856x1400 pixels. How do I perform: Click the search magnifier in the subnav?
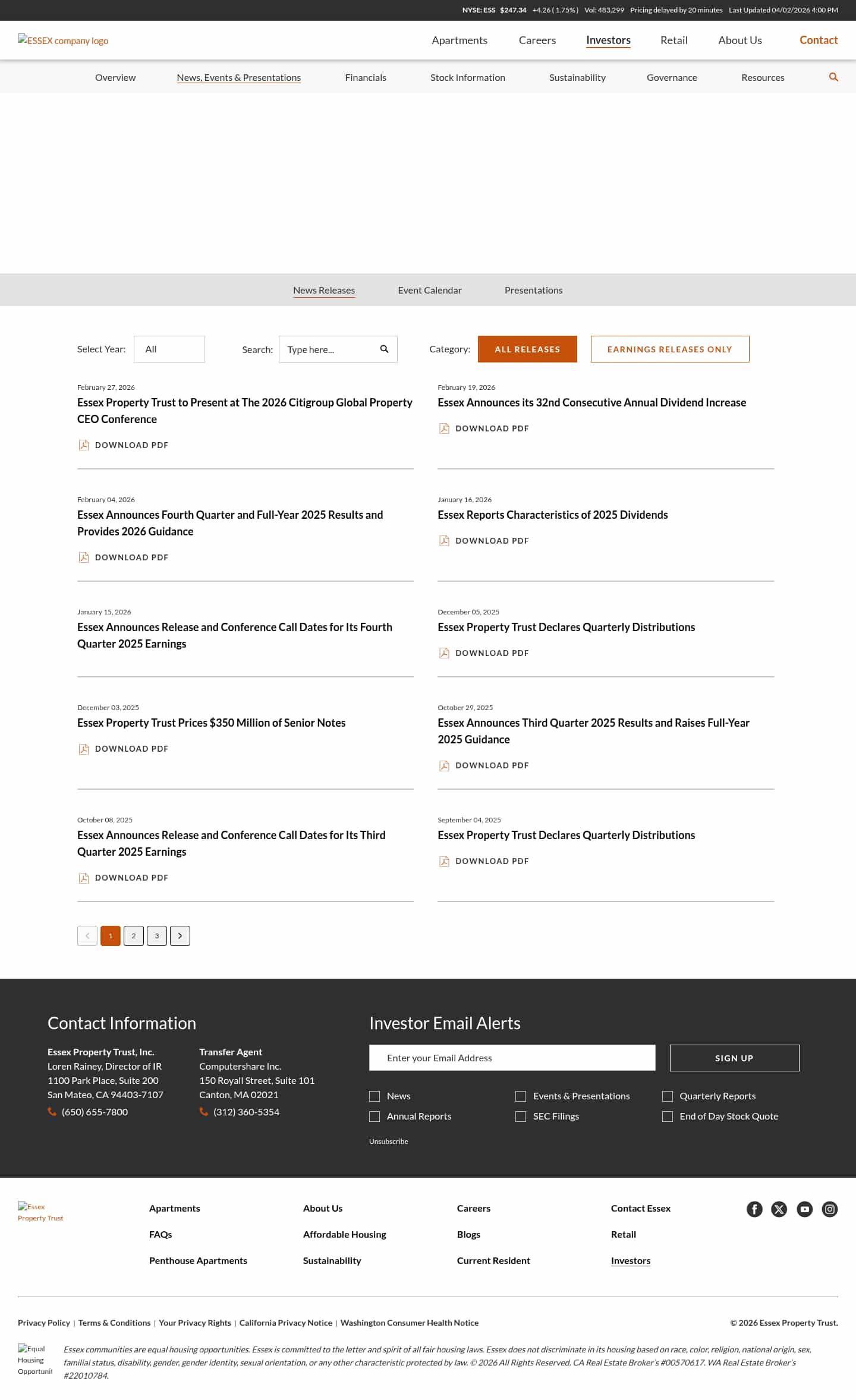(x=833, y=77)
